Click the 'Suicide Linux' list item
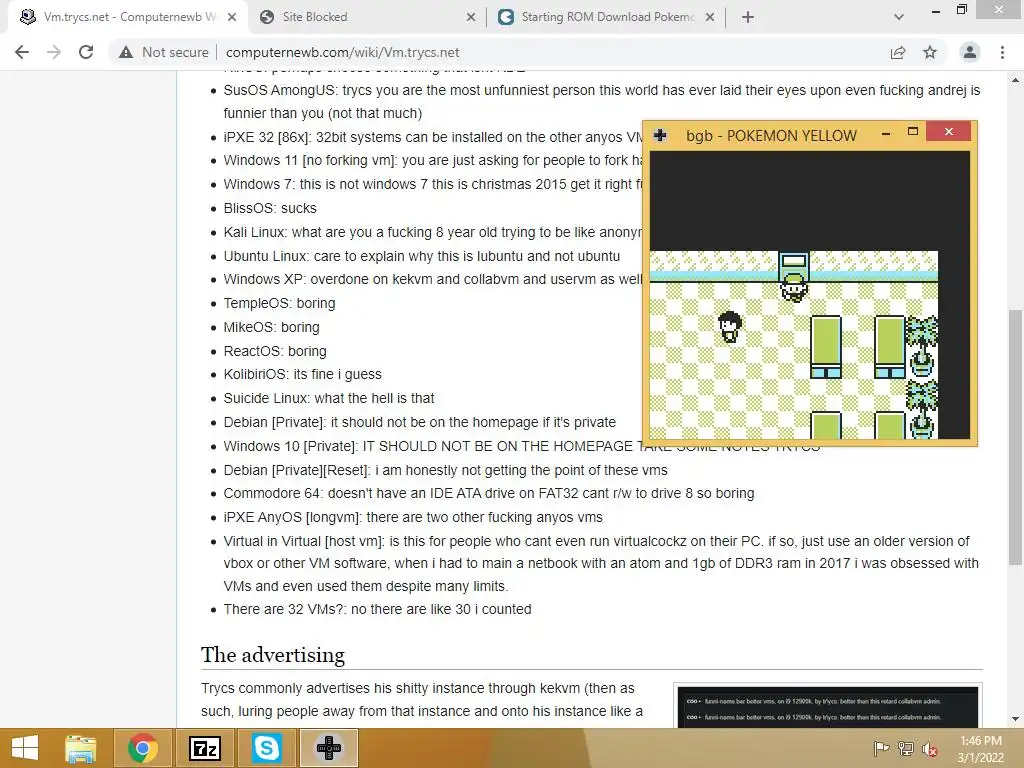 [328, 398]
